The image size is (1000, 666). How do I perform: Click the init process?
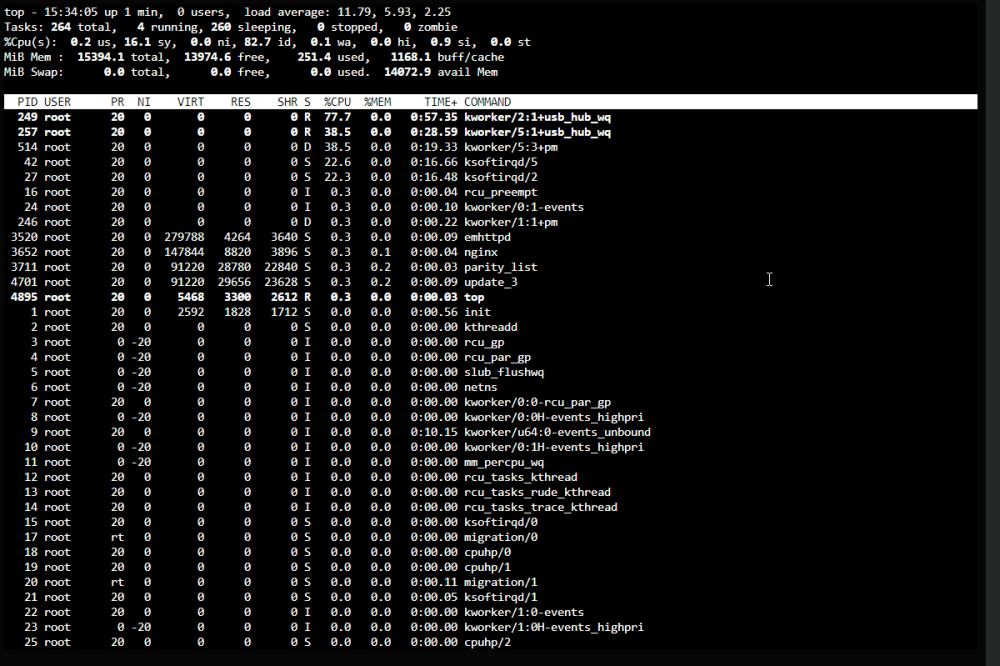coord(477,312)
